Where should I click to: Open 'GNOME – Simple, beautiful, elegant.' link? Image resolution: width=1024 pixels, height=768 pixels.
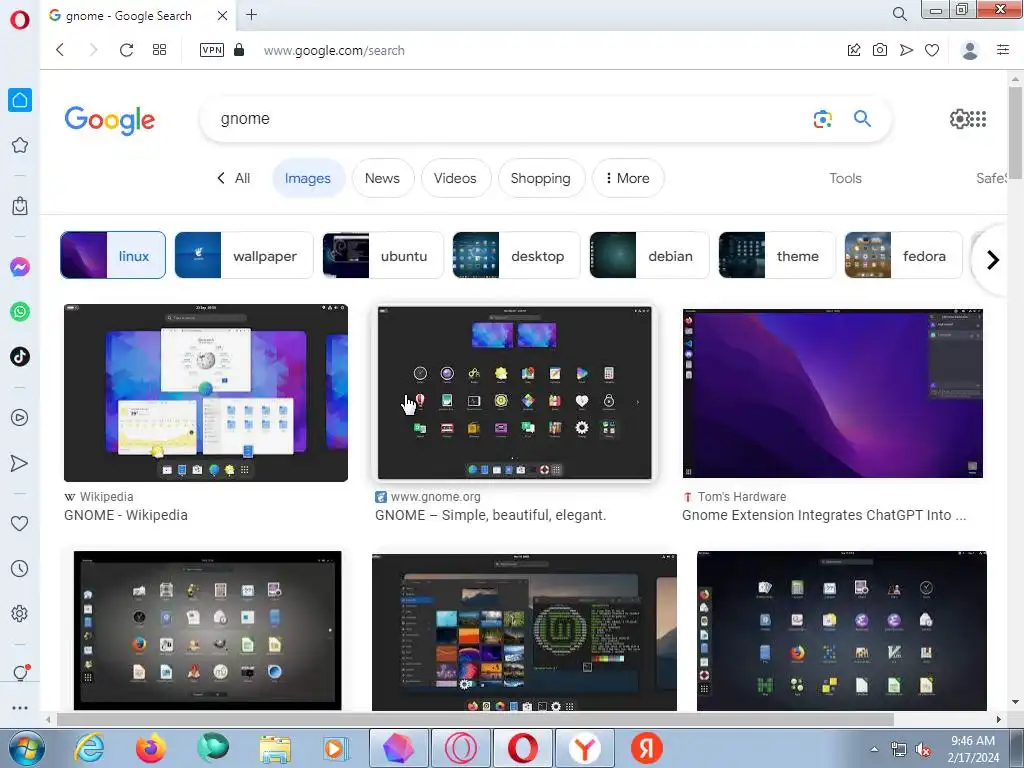point(490,515)
